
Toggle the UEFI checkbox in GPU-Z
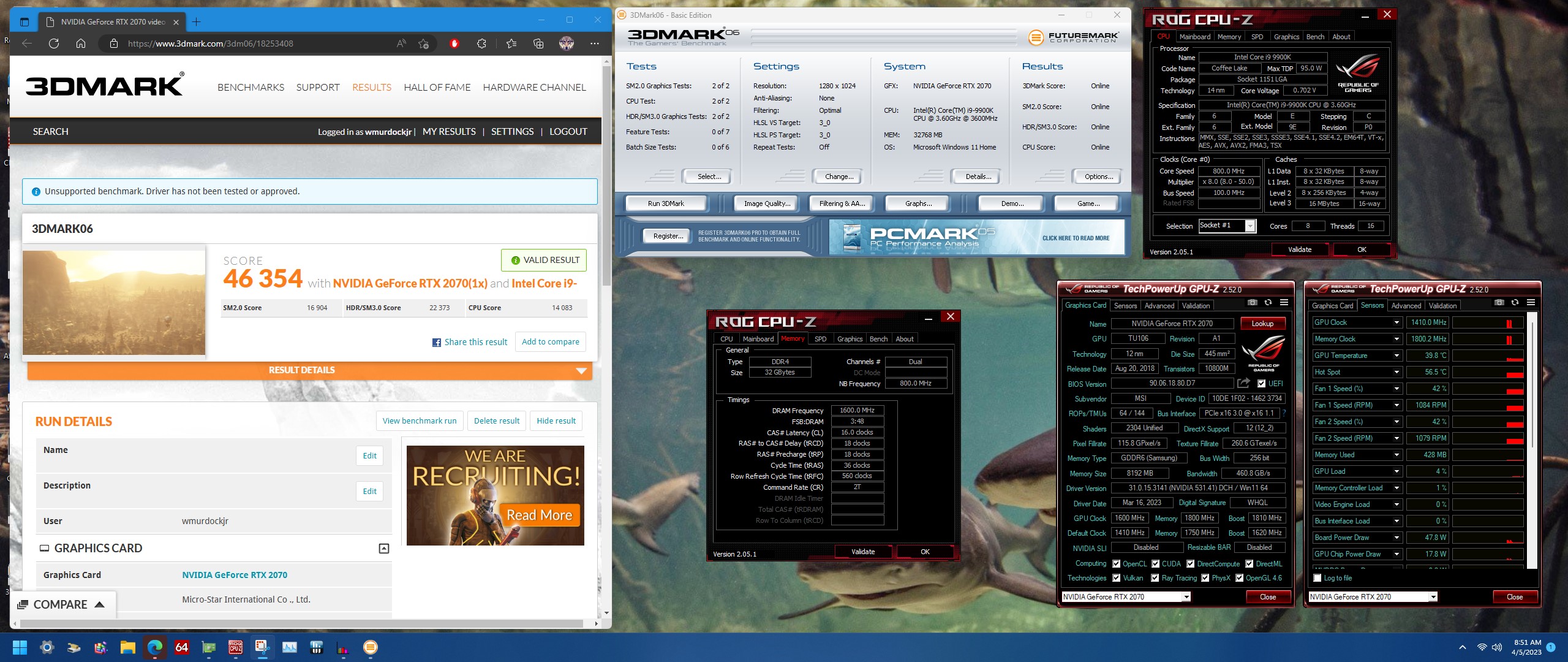click(1262, 384)
